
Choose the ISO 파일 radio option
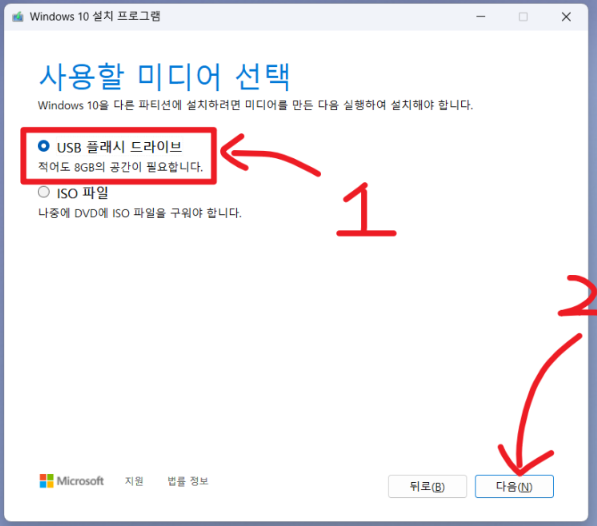pos(44,192)
